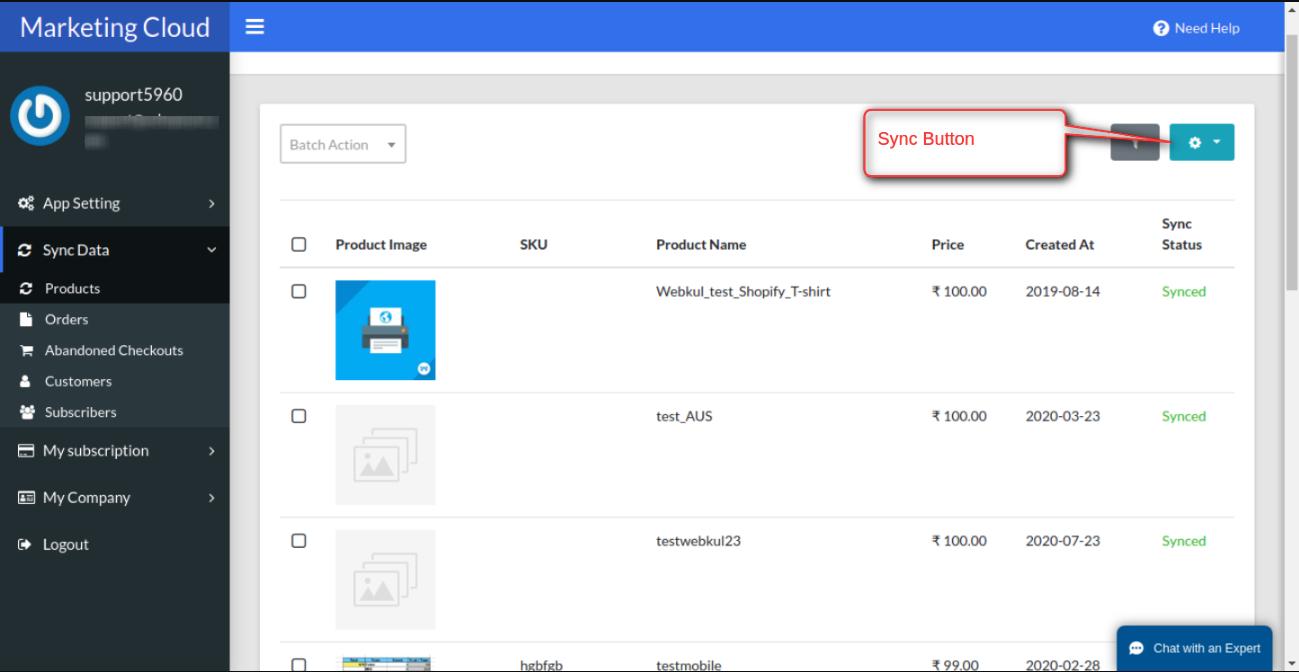Click the Webkul_test_Shopify_T-shirt product name
This screenshot has height=672, width=1299.
click(743, 292)
